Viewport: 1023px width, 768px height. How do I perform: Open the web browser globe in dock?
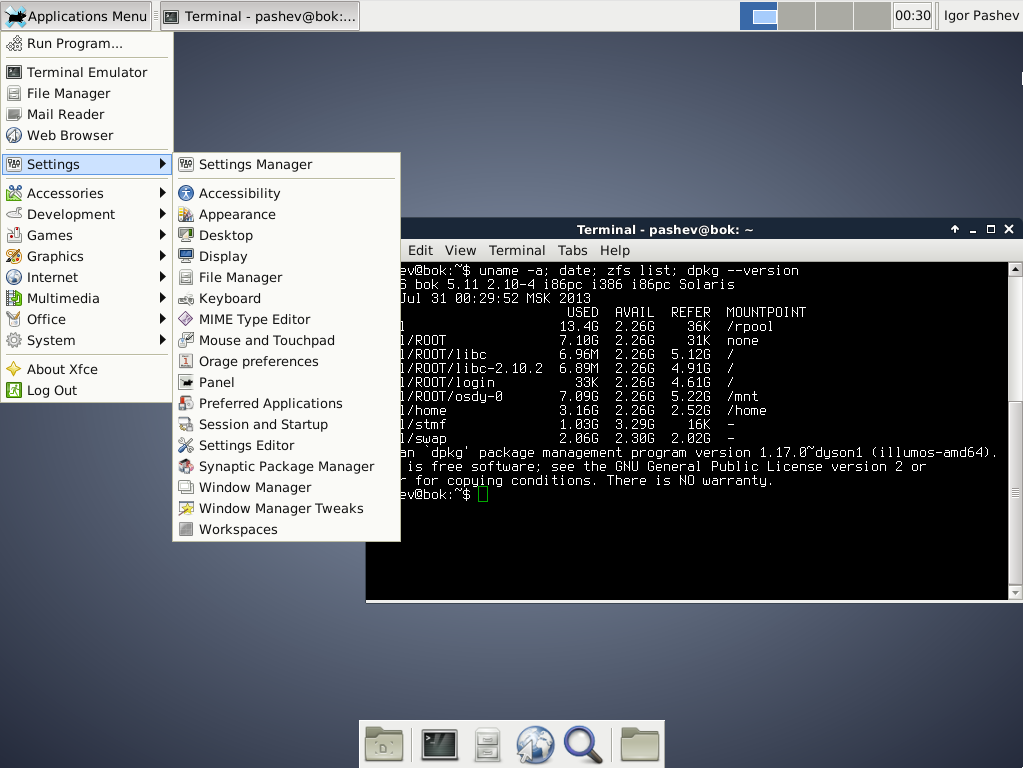tap(535, 745)
